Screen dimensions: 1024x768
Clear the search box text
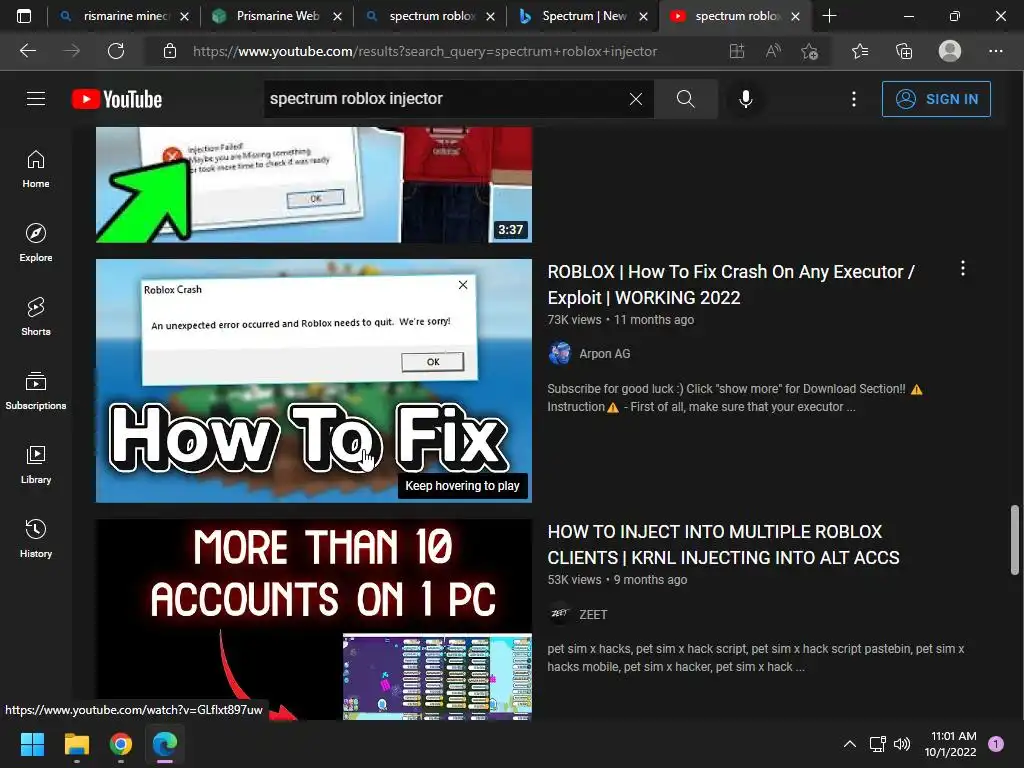click(635, 99)
